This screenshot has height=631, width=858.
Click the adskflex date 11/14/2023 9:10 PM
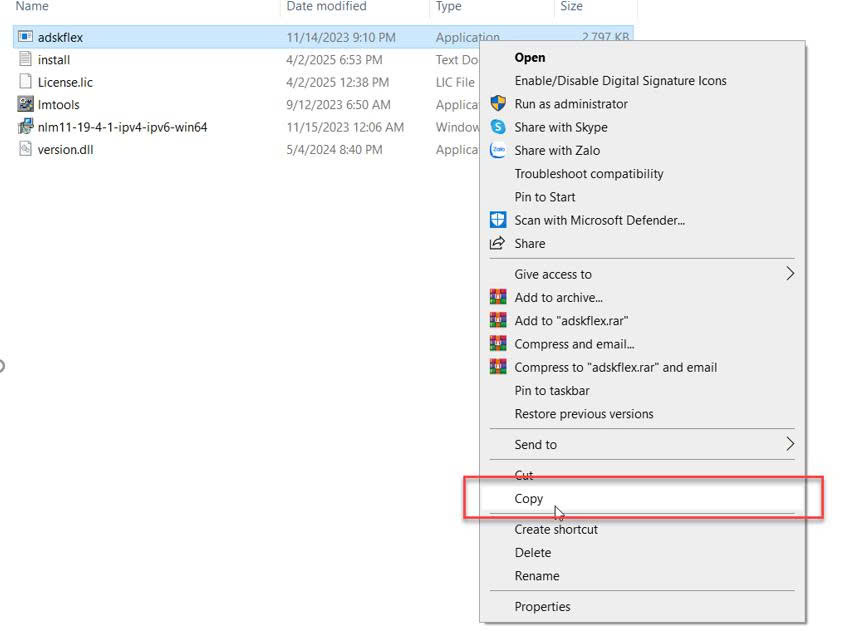click(x=340, y=37)
